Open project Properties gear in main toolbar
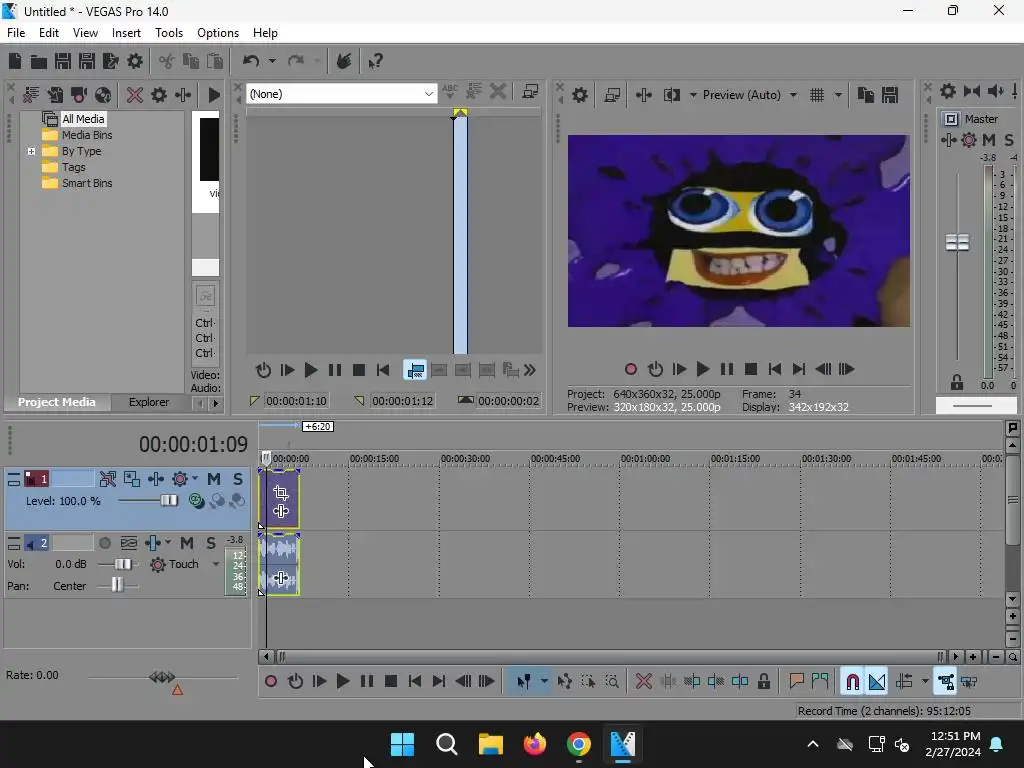 pos(135,61)
